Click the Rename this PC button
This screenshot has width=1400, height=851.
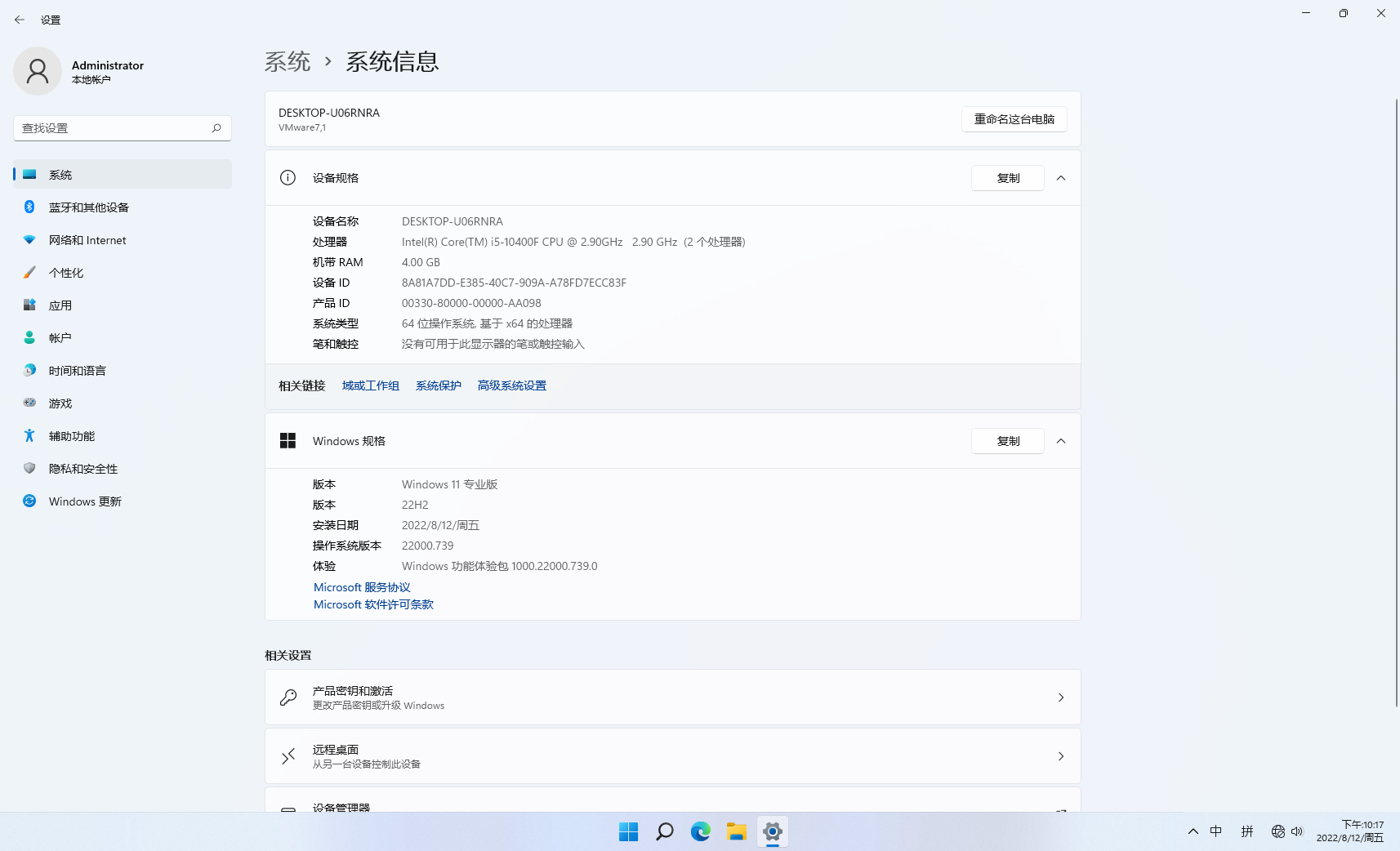(x=1014, y=119)
